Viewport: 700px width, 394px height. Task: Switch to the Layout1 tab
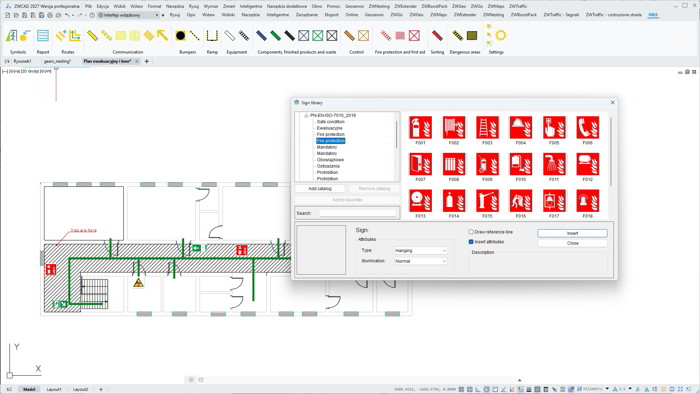[x=54, y=390]
